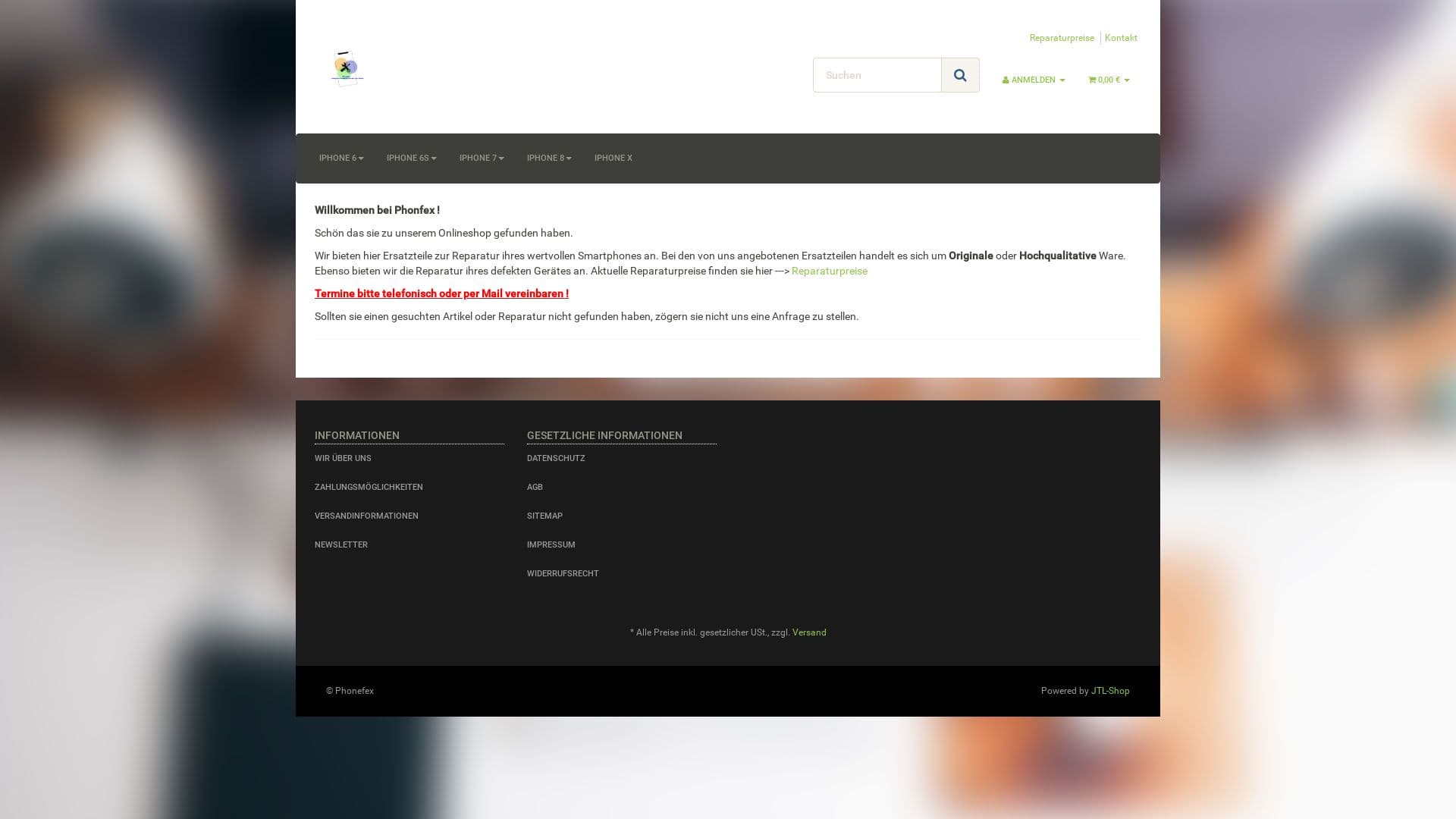Expand the iPhone 7 category menu

pos(481,158)
